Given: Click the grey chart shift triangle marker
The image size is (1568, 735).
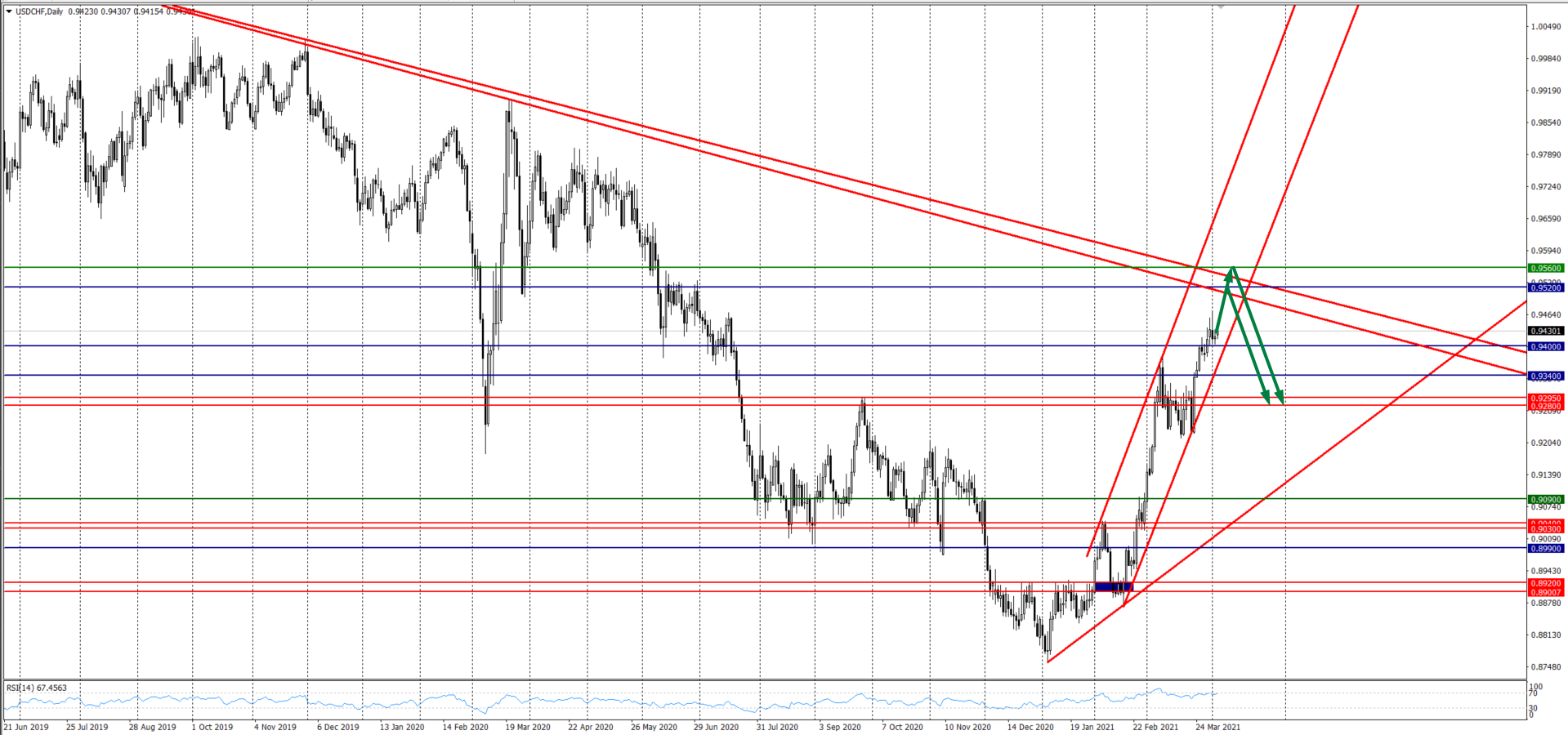Looking at the screenshot, I should (x=1220, y=7).
